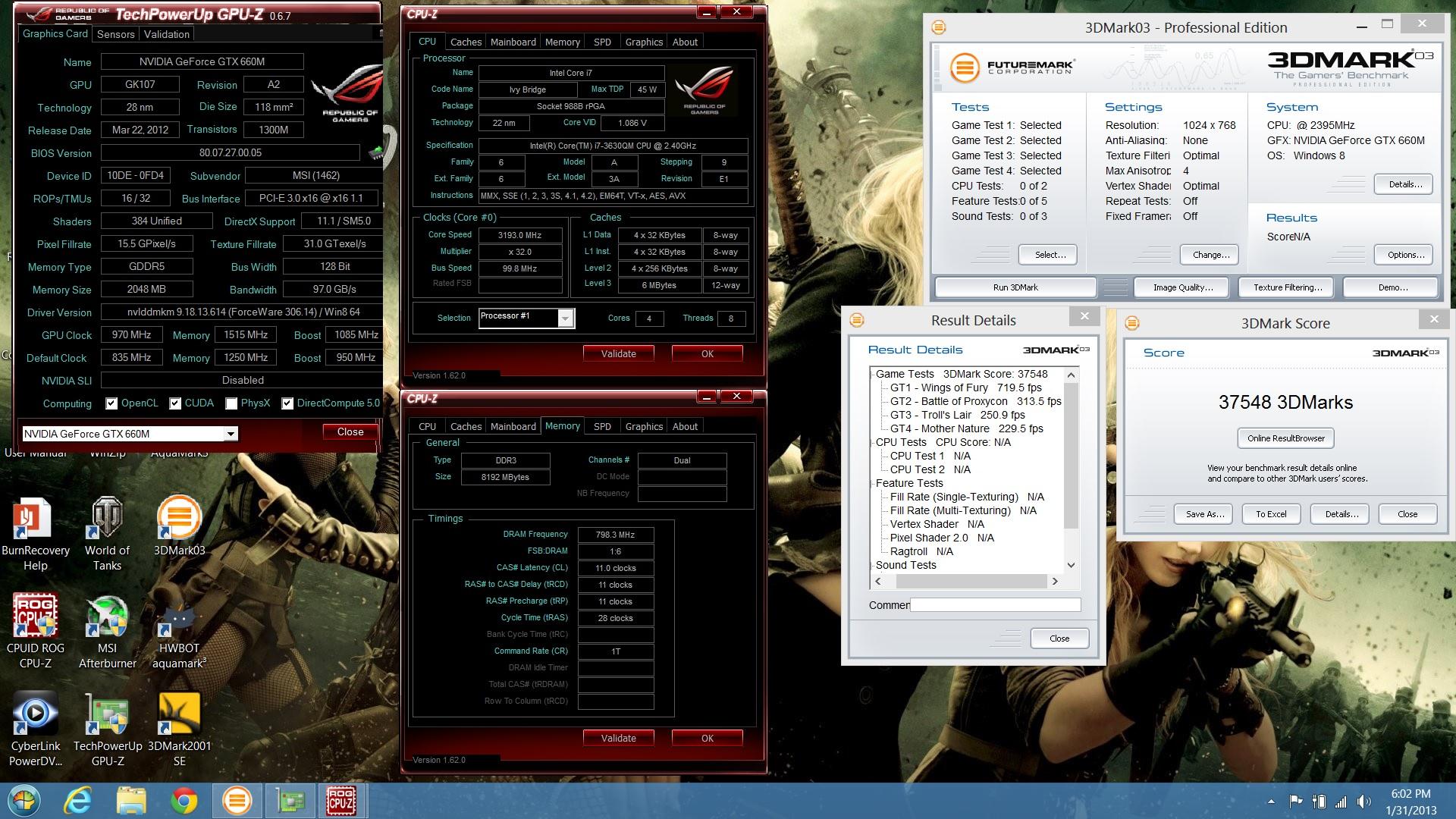Screen dimensions: 1456x819
Task: Open the CyberLink PowerDVD desktop icon
Action: (35, 730)
